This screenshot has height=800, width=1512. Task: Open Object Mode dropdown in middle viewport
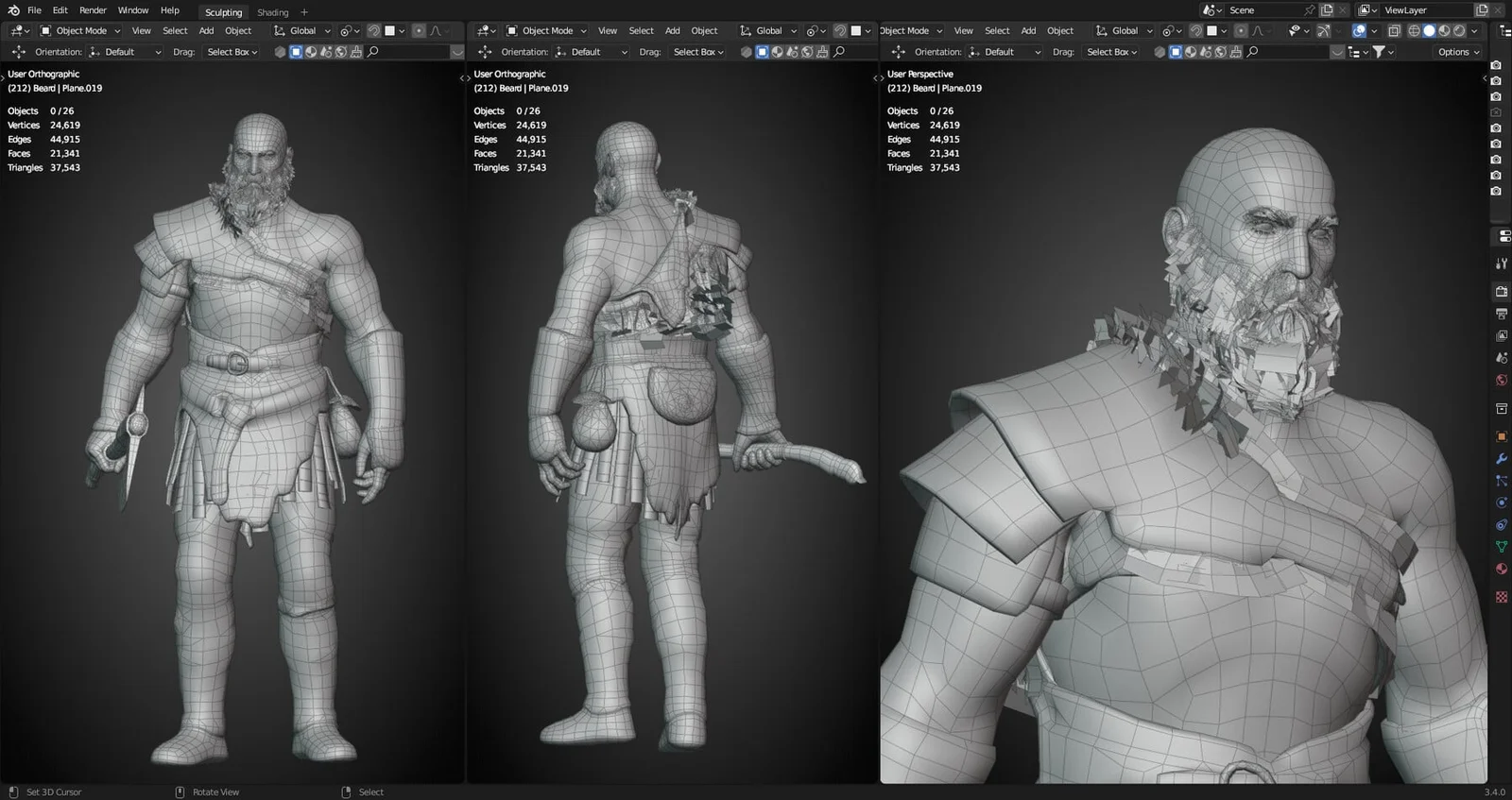[546, 30]
